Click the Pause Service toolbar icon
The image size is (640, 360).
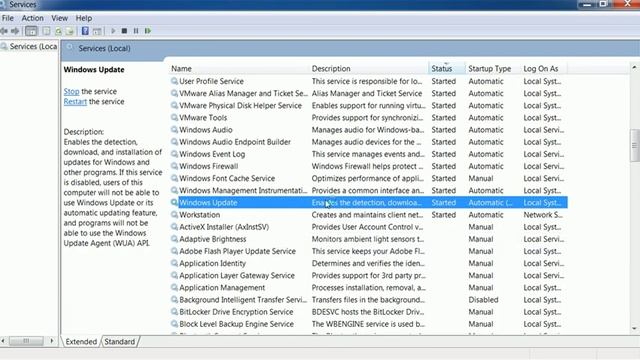click(x=136, y=31)
